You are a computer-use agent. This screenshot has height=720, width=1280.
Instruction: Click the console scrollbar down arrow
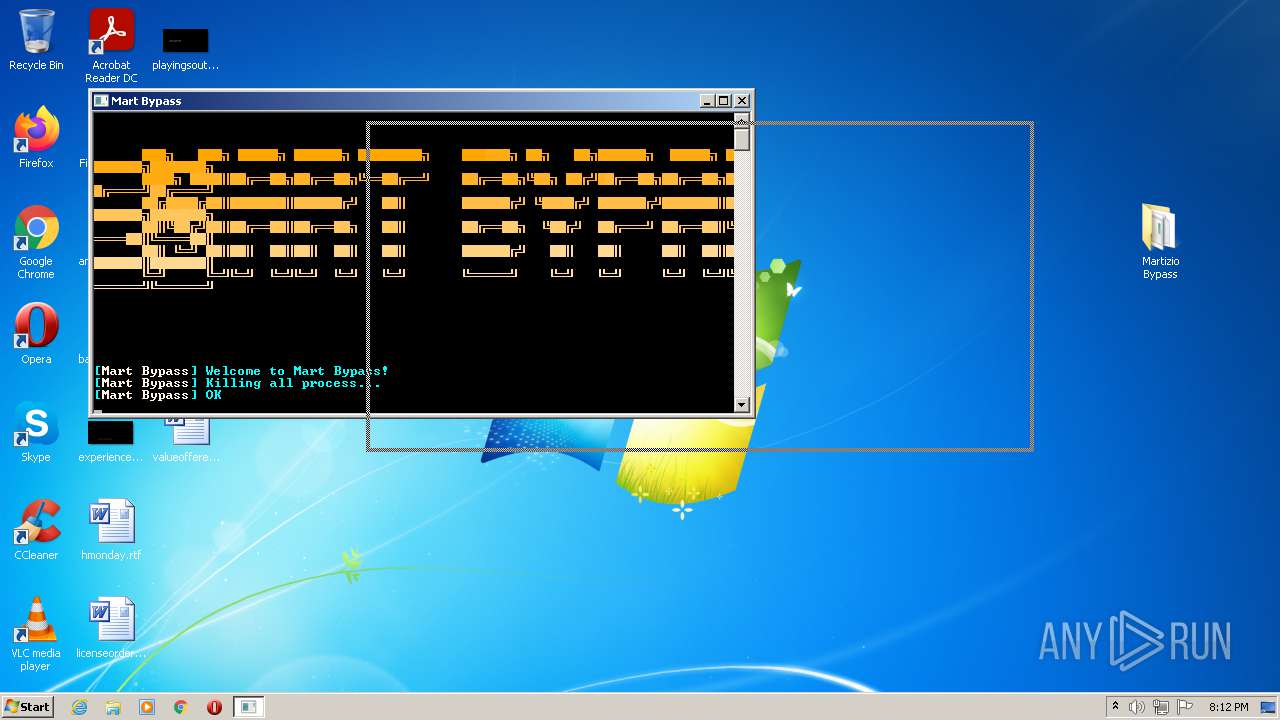(x=742, y=405)
